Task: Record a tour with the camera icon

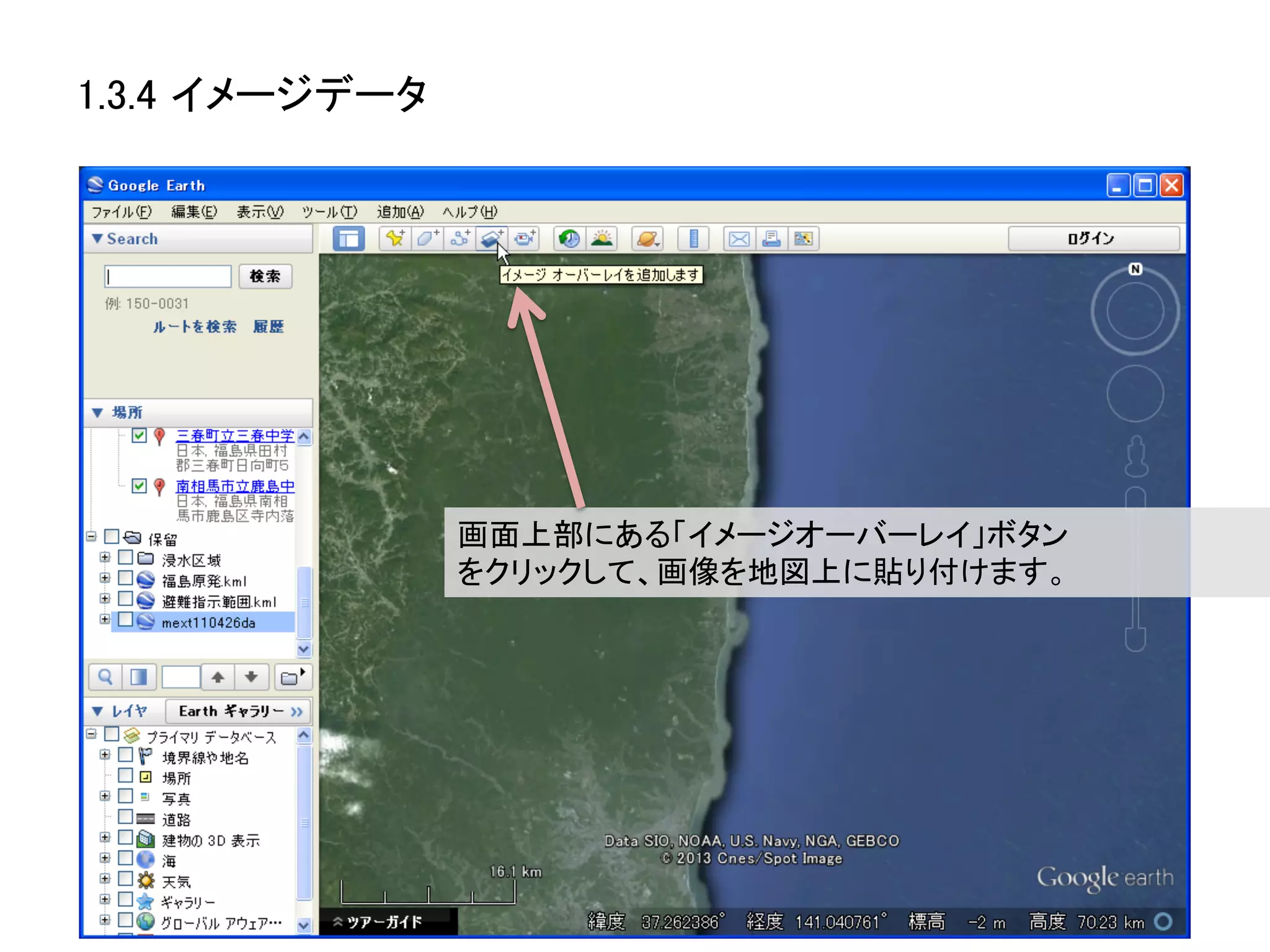Action: [524, 239]
